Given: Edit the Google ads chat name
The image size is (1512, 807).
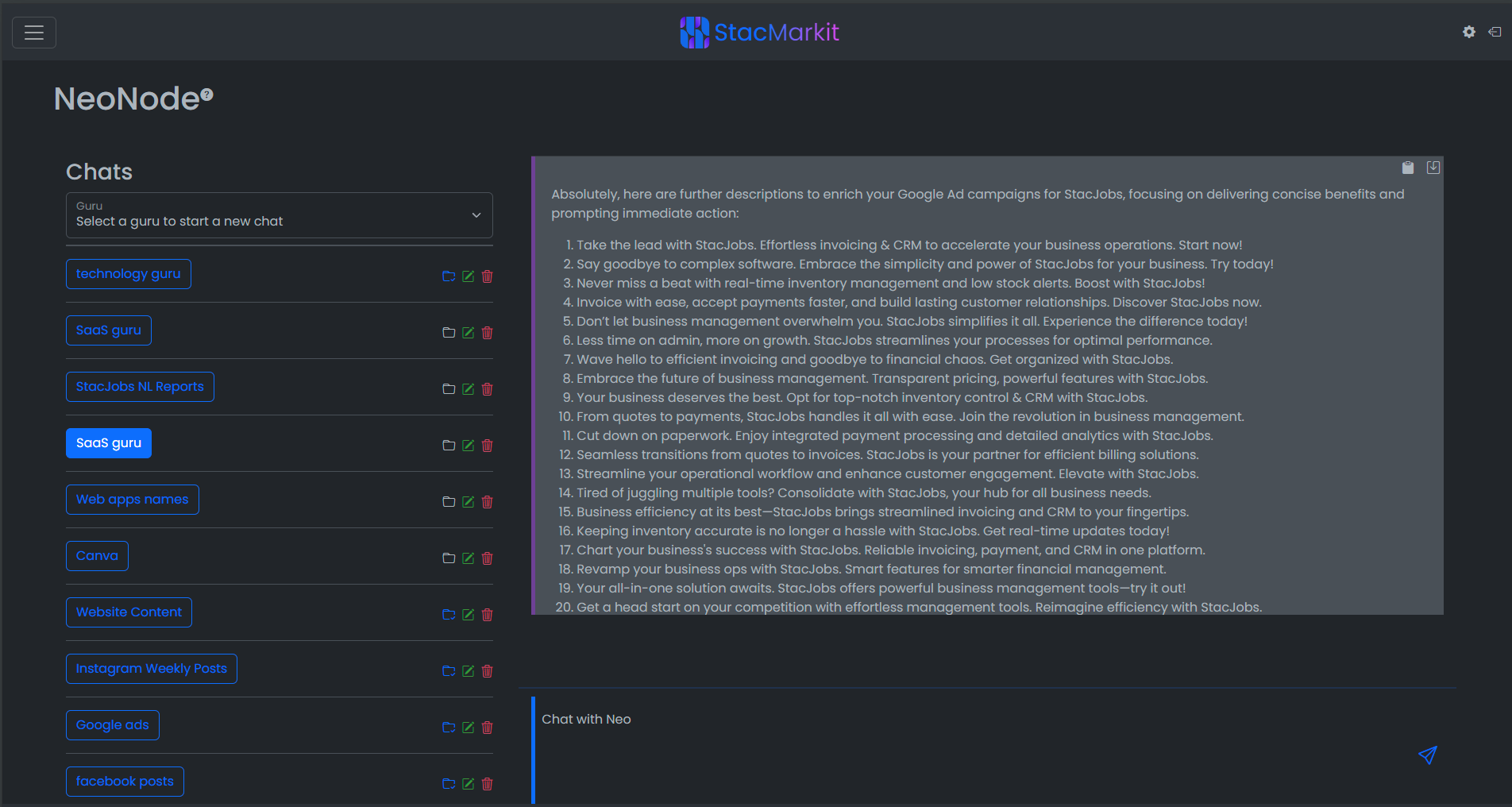Looking at the screenshot, I should point(469,728).
